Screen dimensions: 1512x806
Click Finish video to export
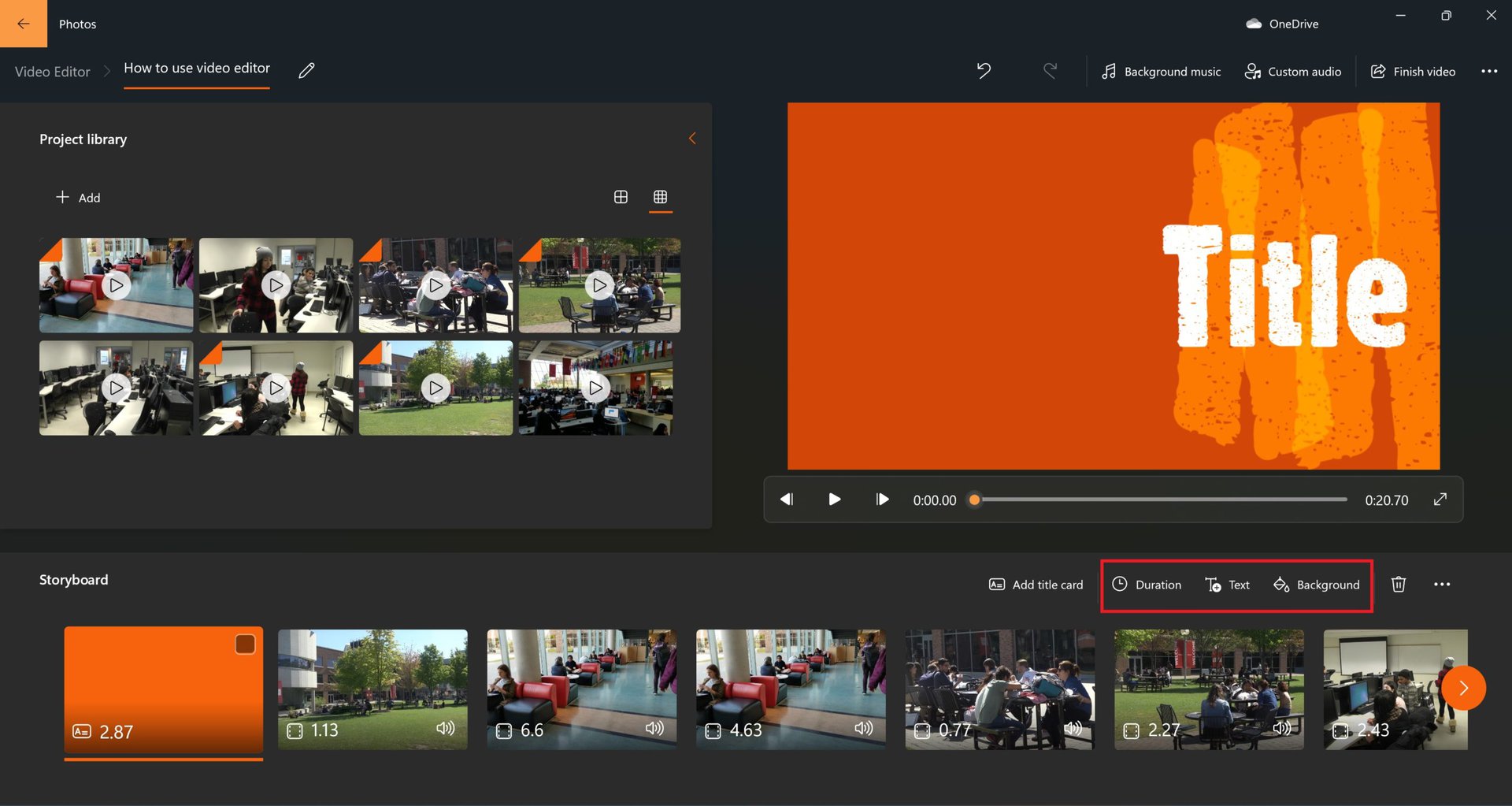point(1413,72)
